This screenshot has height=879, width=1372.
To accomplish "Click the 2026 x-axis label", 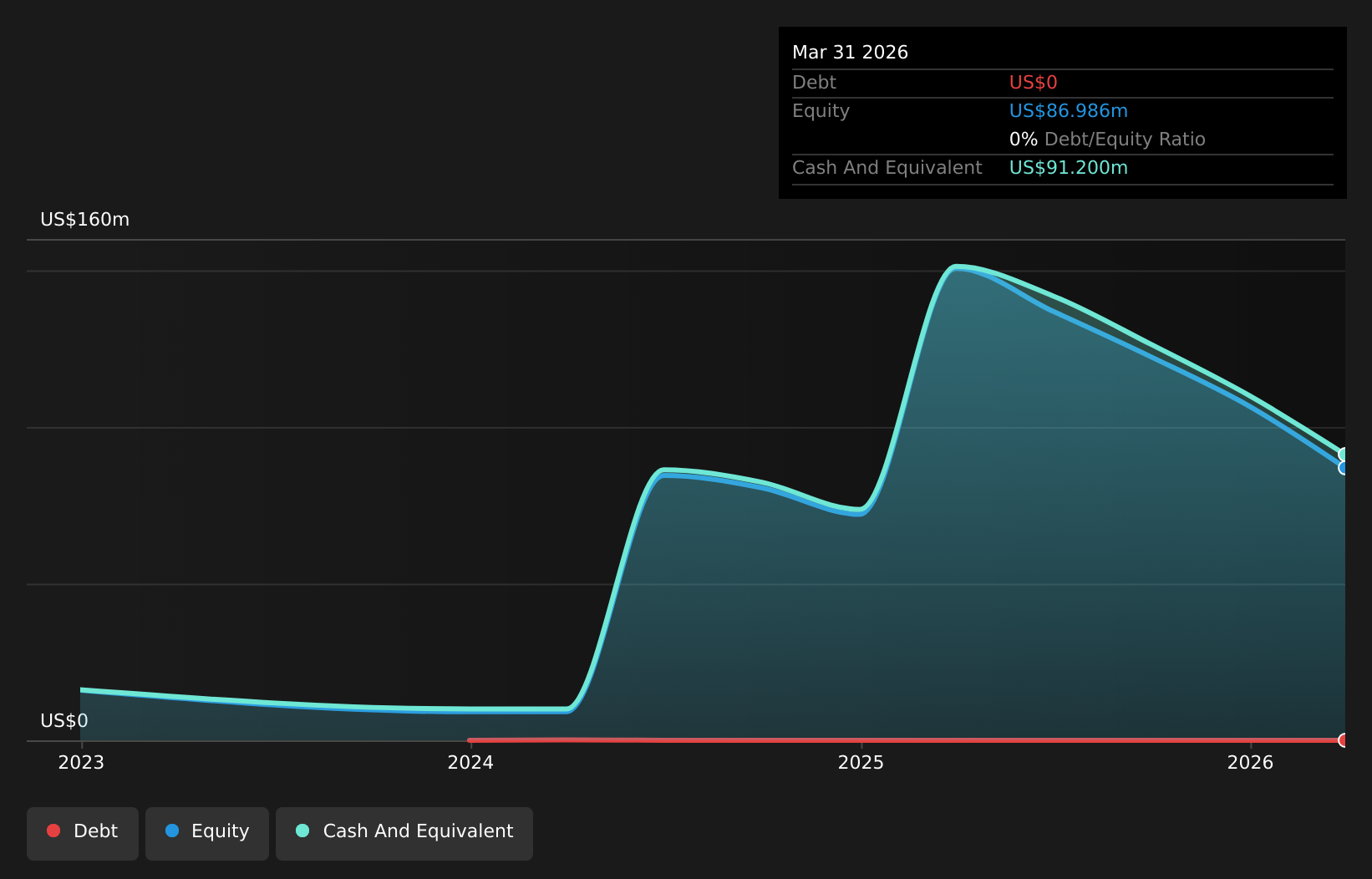I will [1250, 762].
